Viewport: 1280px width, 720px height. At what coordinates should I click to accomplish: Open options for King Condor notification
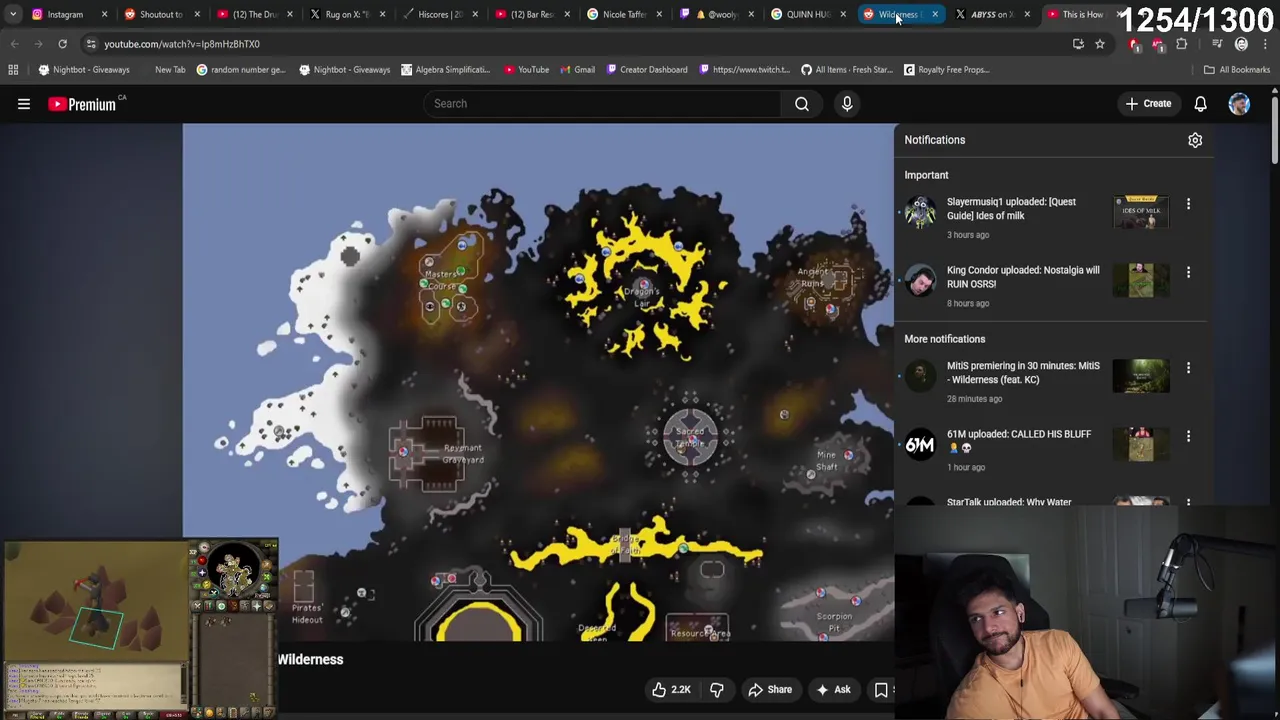pos(1188,272)
